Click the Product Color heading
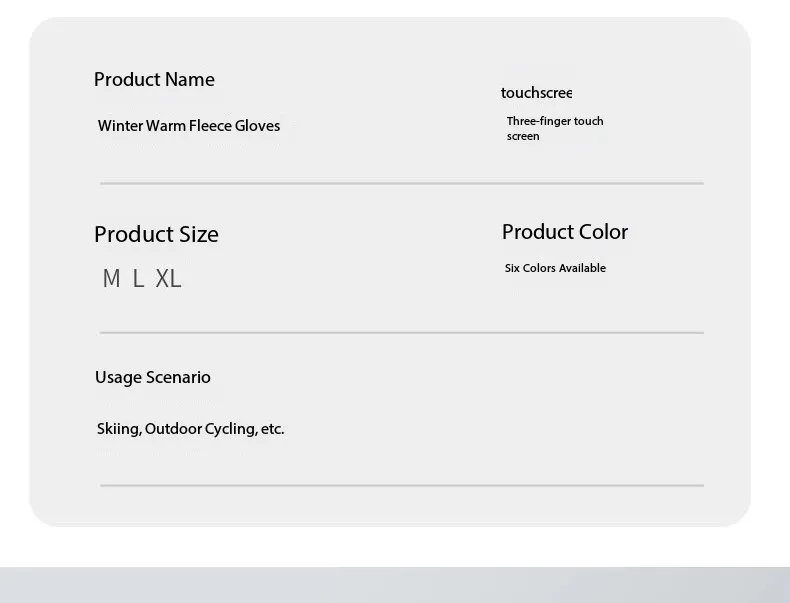 coord(565,232)
